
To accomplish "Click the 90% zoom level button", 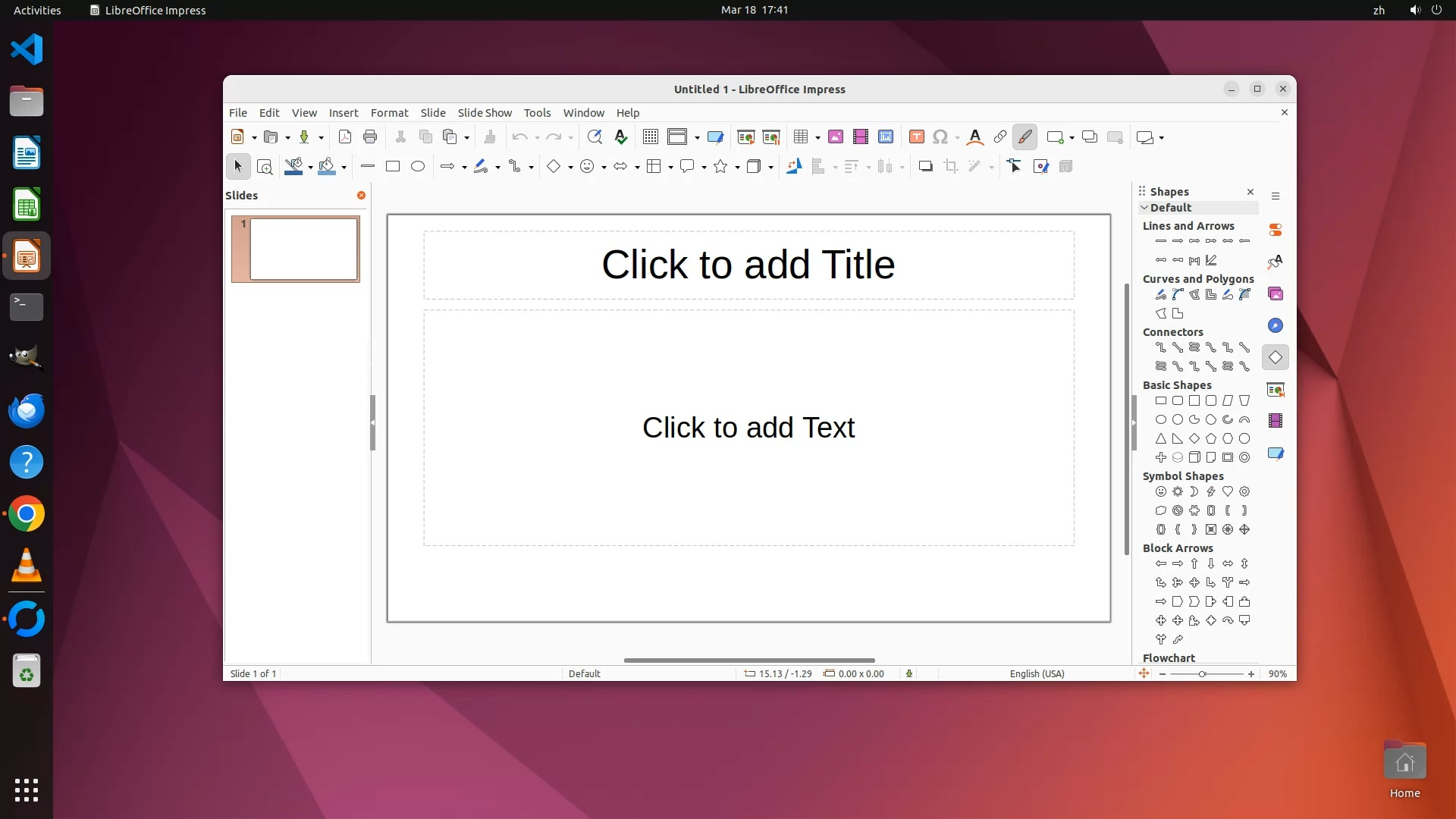I will [1277, 673].
